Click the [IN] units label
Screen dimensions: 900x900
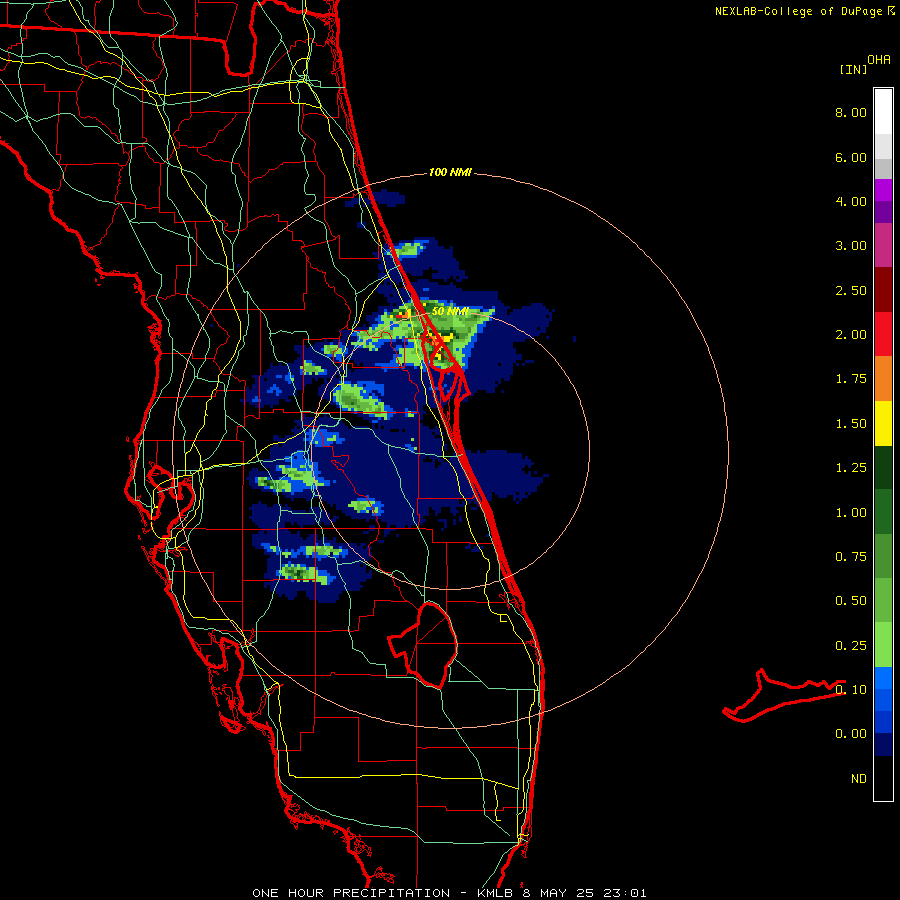(853, 69)
